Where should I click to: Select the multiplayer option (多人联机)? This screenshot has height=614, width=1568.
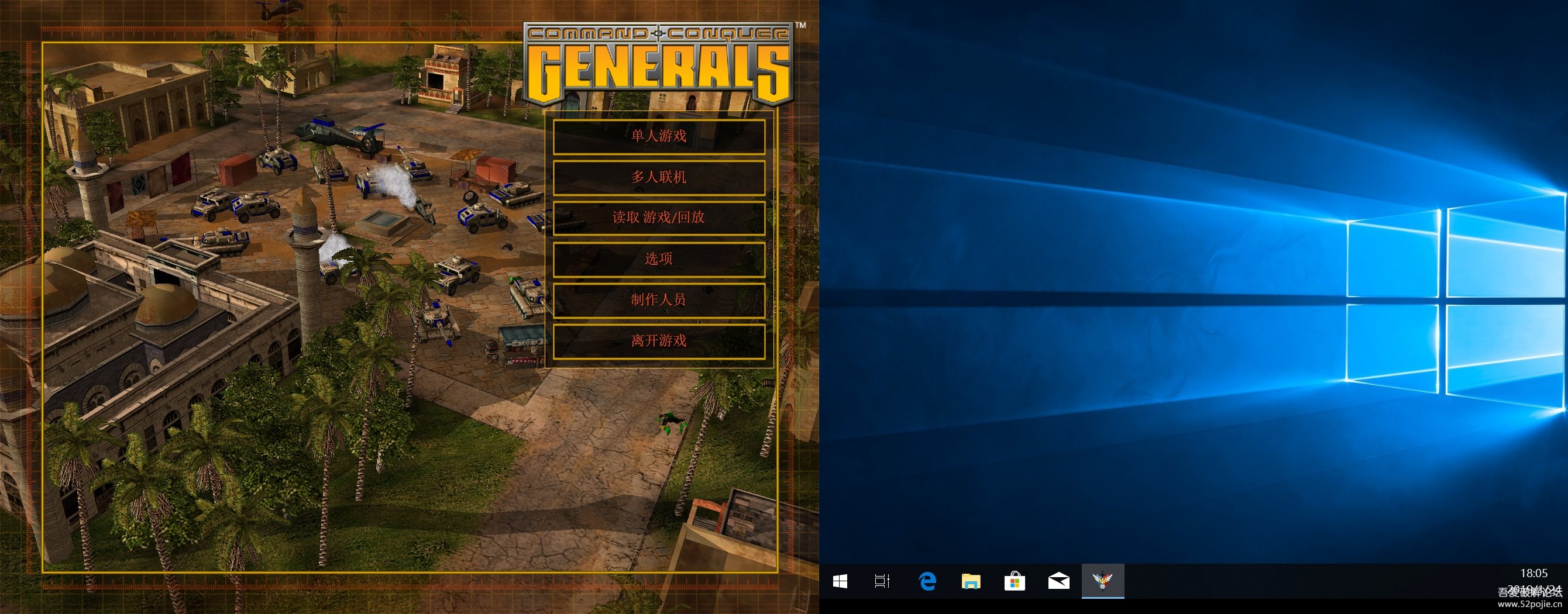[x=659, y=177]
